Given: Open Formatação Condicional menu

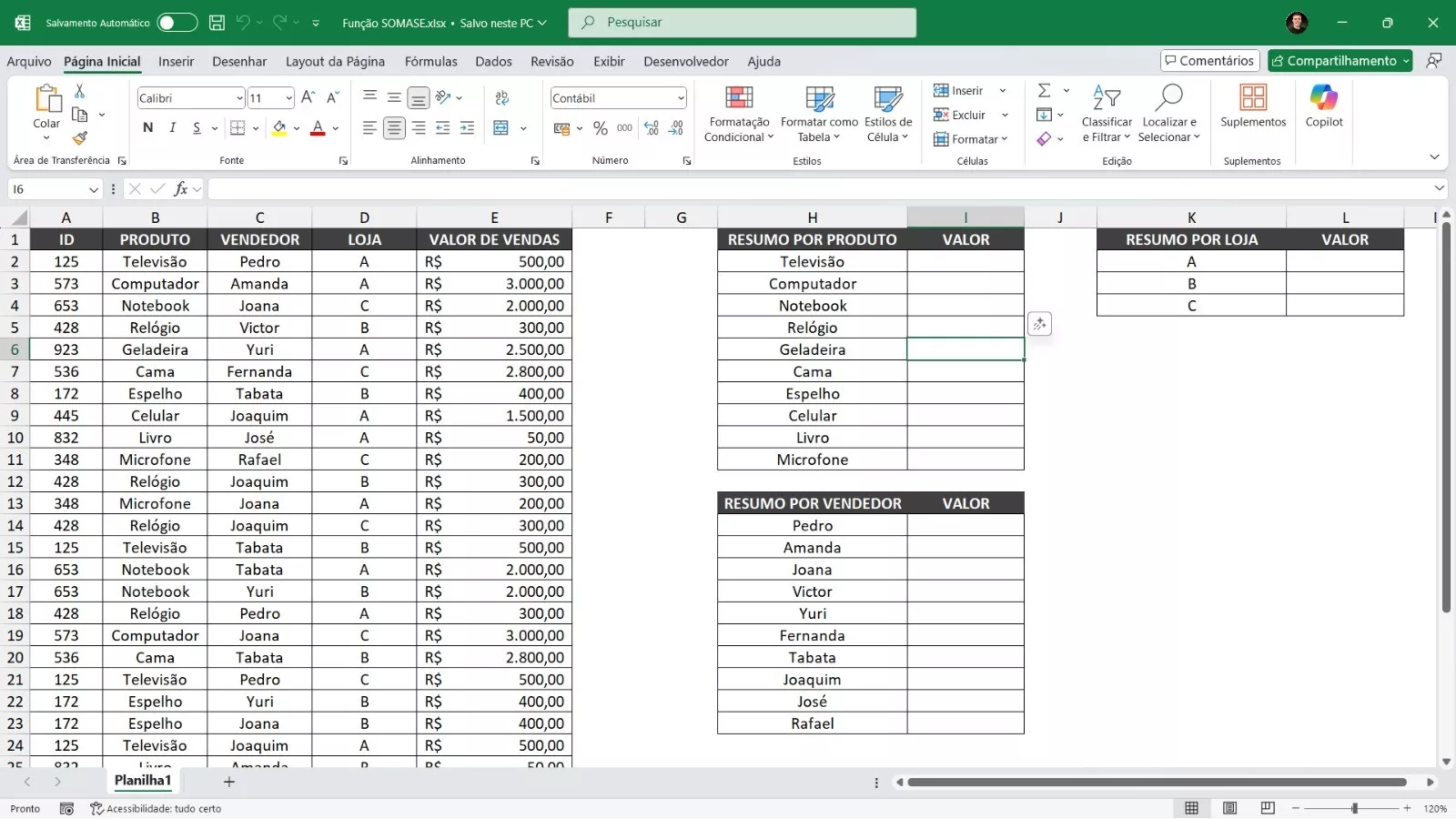Looking at the screenshot, I should 738,114.
